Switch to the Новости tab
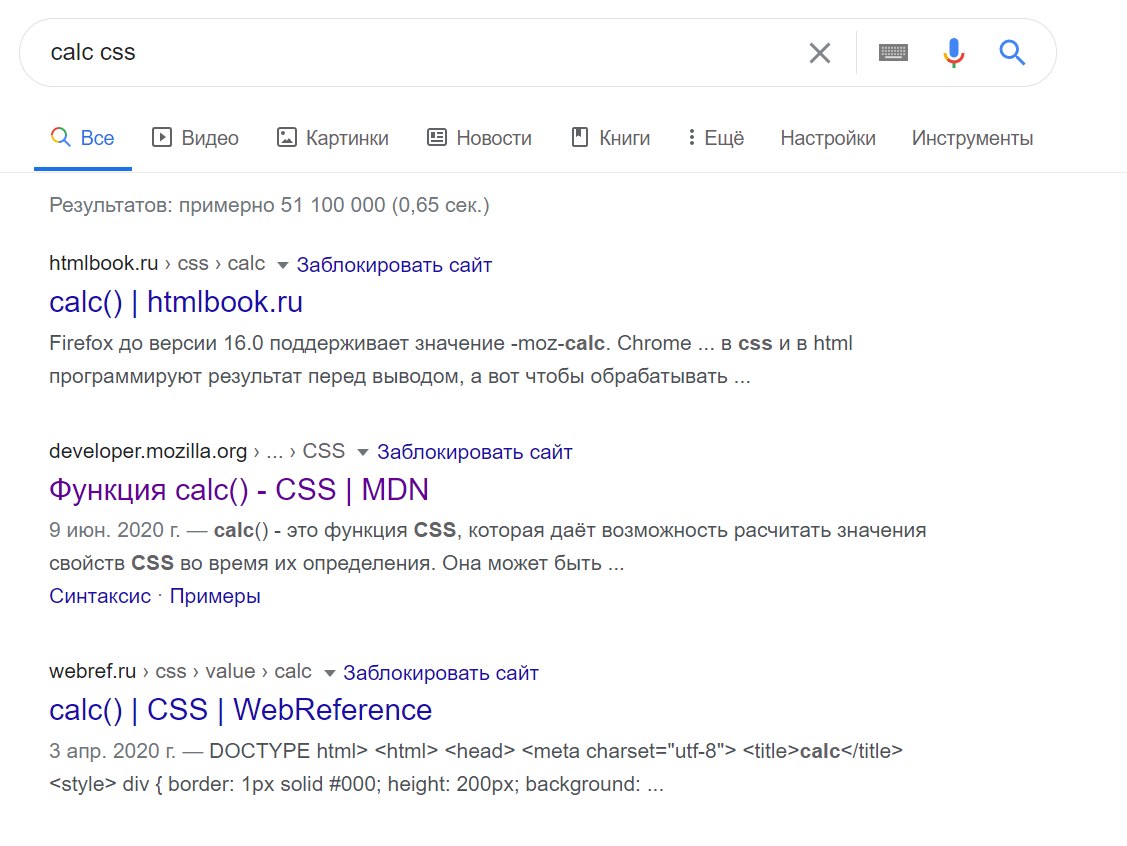 (x=479, y=137)
